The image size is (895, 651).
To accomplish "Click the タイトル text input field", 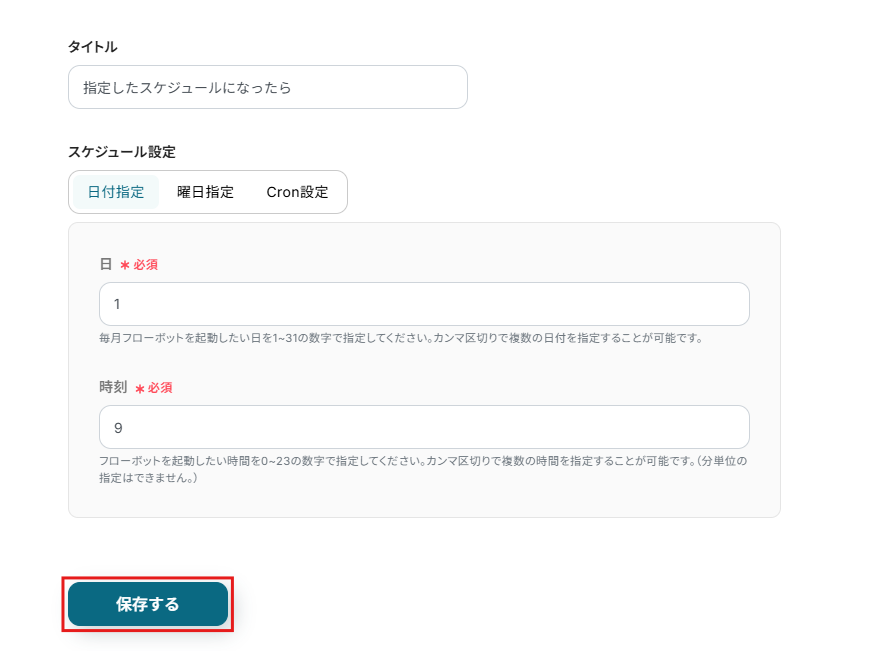I will [x=267, y=87].
